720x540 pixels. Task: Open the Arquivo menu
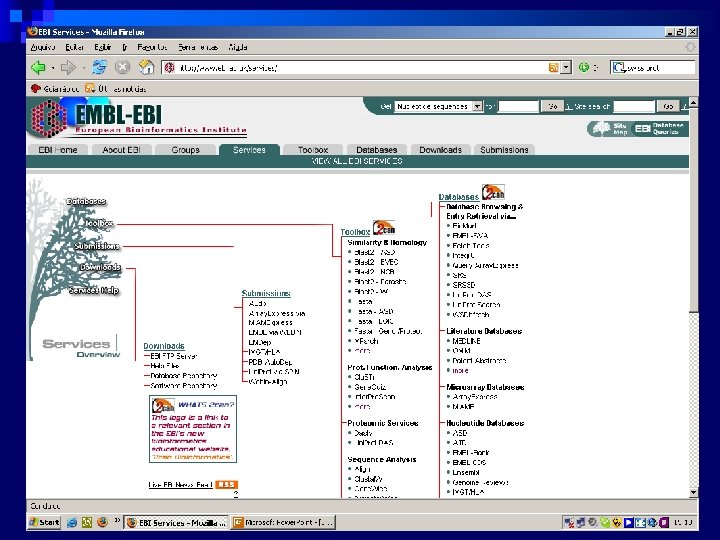coord(43,47)
